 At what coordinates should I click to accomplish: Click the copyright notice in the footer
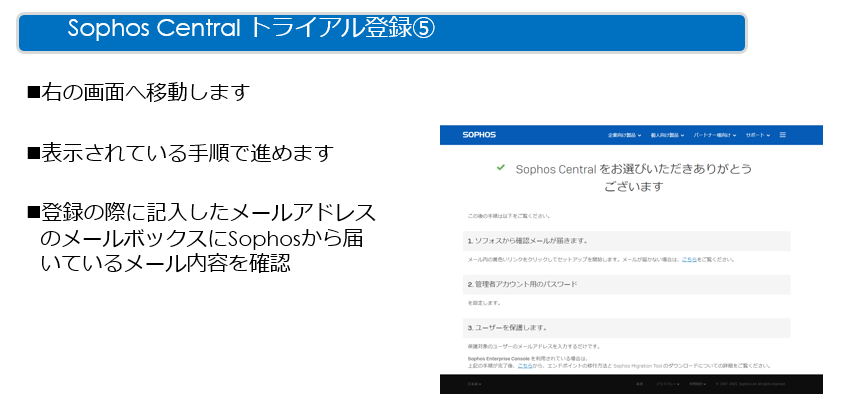click(x=751, y=384)
